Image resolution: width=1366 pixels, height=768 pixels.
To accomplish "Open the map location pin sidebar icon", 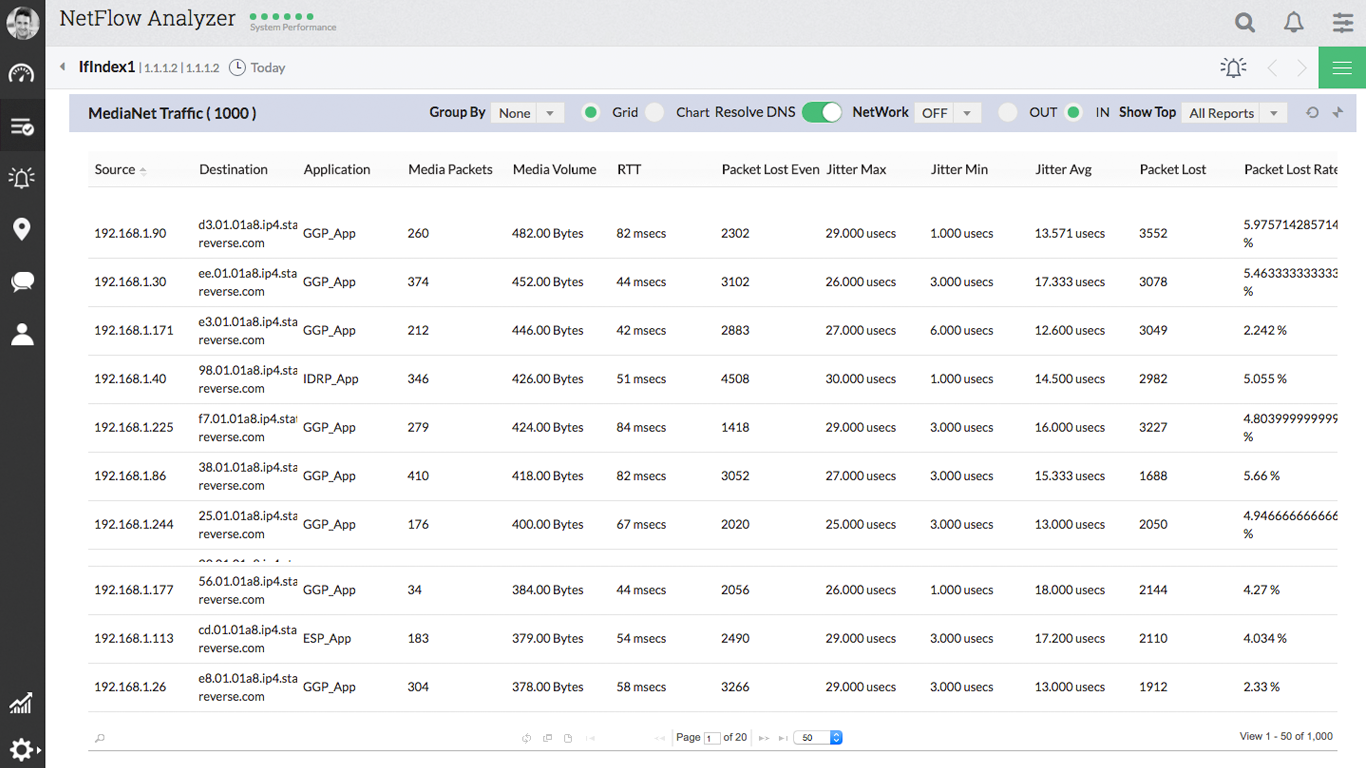I will click(22, 229).
